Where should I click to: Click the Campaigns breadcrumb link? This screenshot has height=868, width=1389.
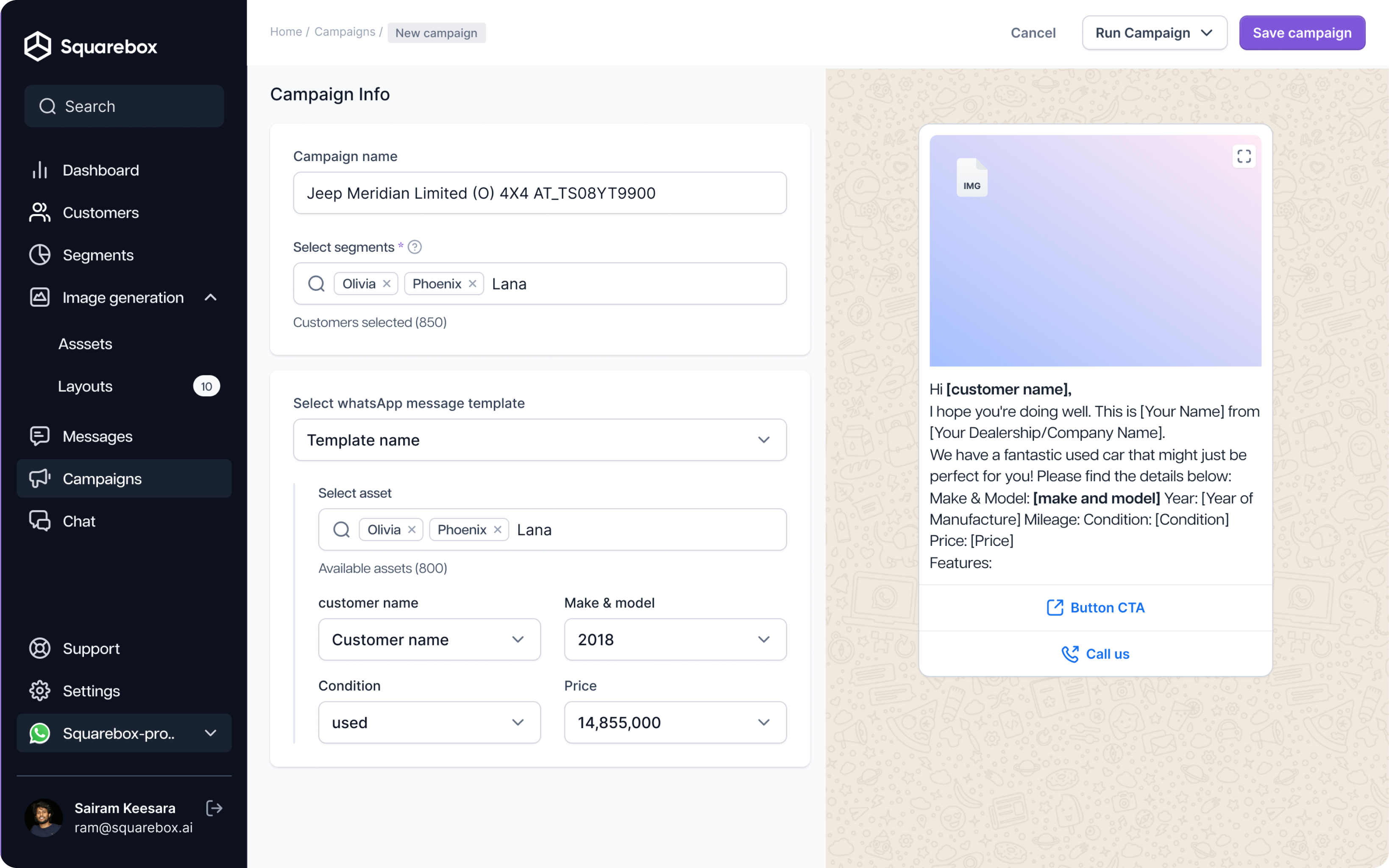[344, 31]
